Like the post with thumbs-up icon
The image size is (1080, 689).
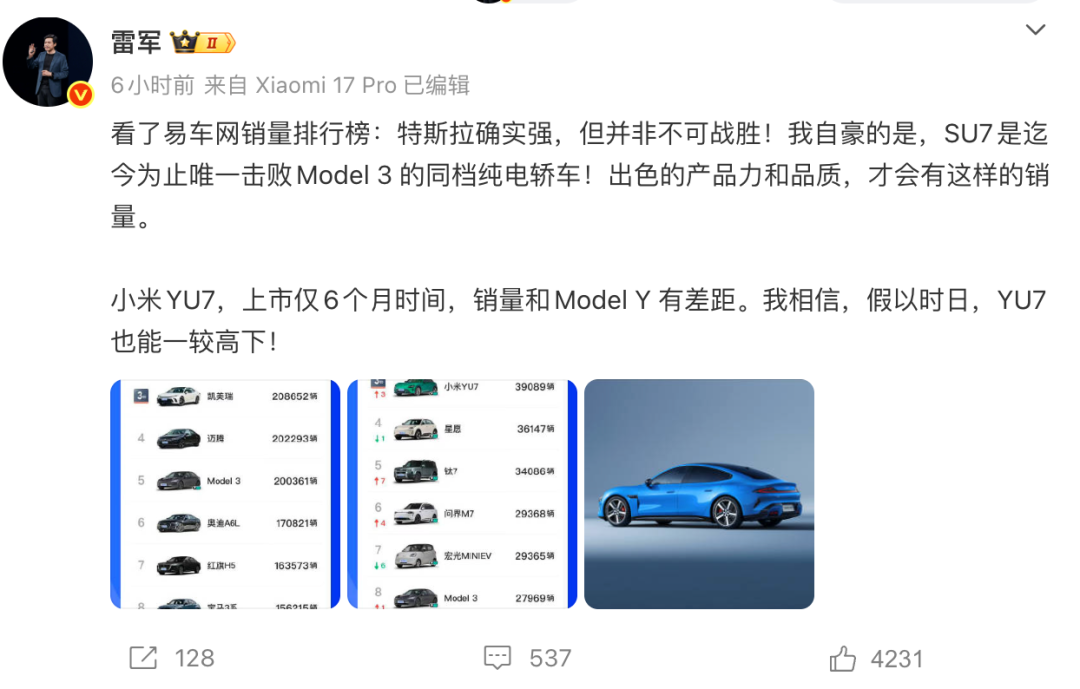click(842, 659)
